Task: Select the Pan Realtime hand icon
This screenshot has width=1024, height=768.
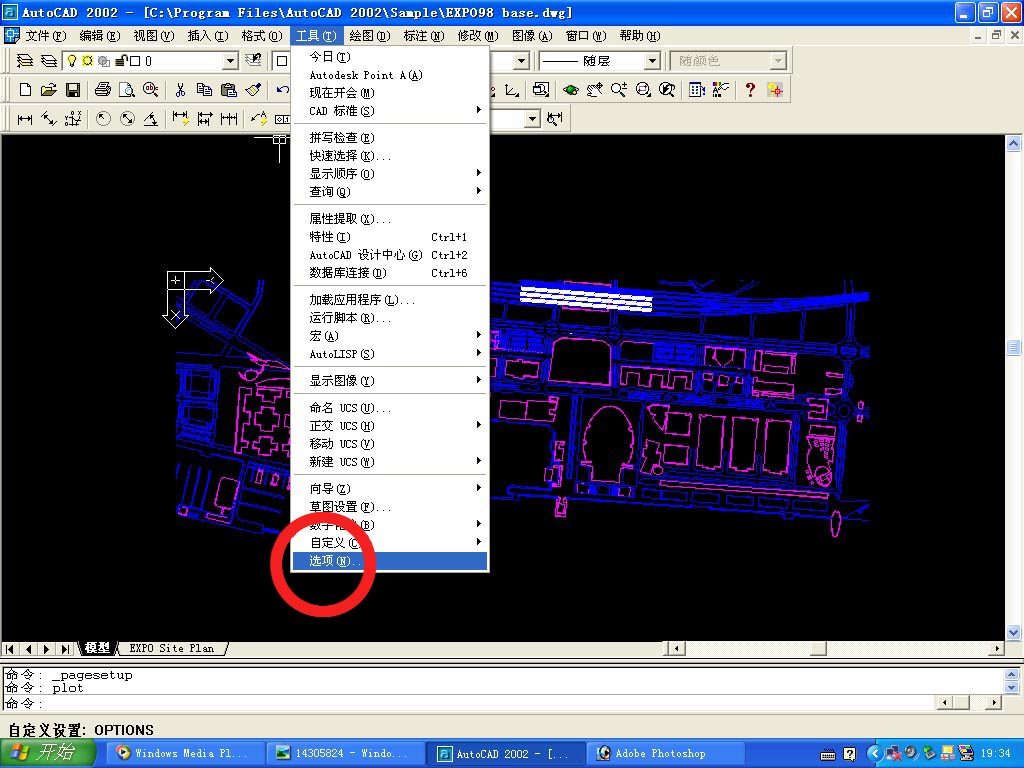Action: click(x=594, y=90)
